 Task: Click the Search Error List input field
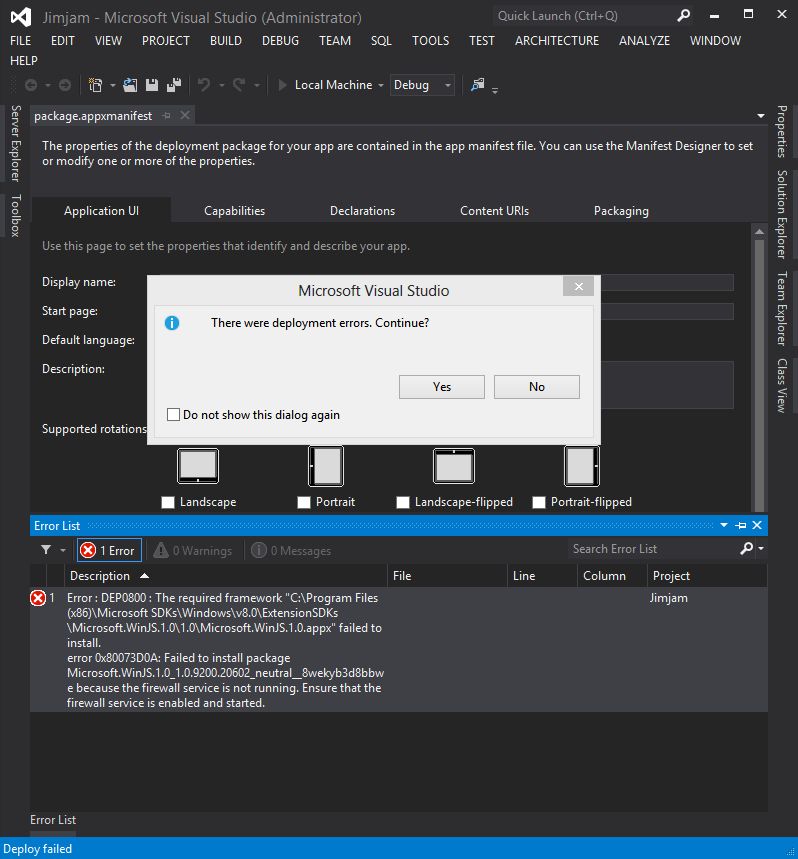653,548
